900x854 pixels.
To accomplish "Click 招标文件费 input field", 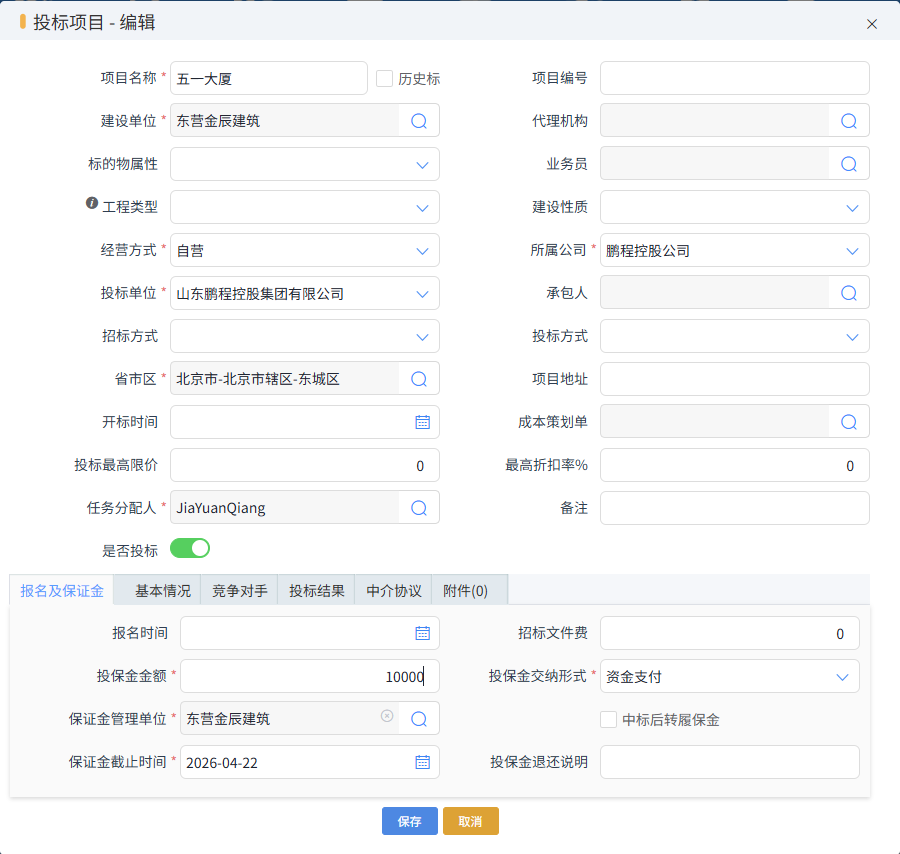I will (x=730, y=633).
